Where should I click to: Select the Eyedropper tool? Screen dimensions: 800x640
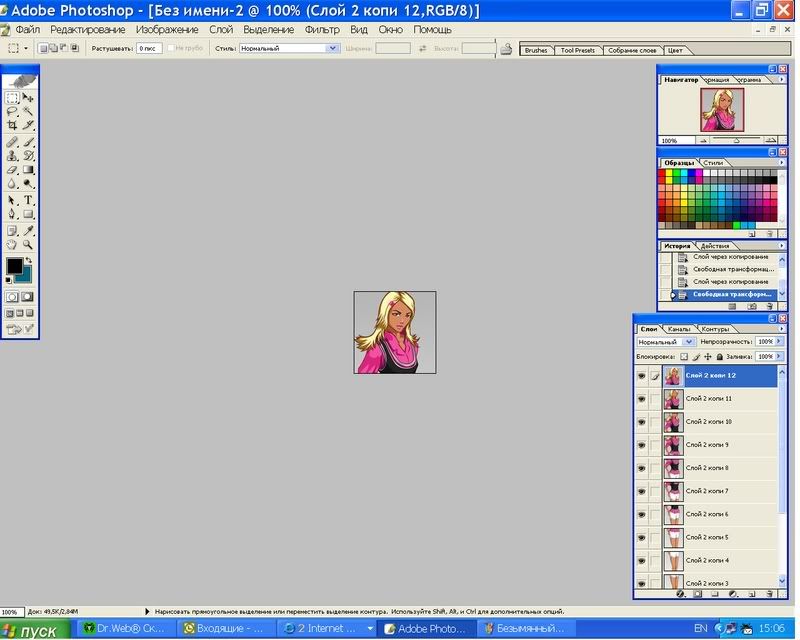(x=28, y=231)
